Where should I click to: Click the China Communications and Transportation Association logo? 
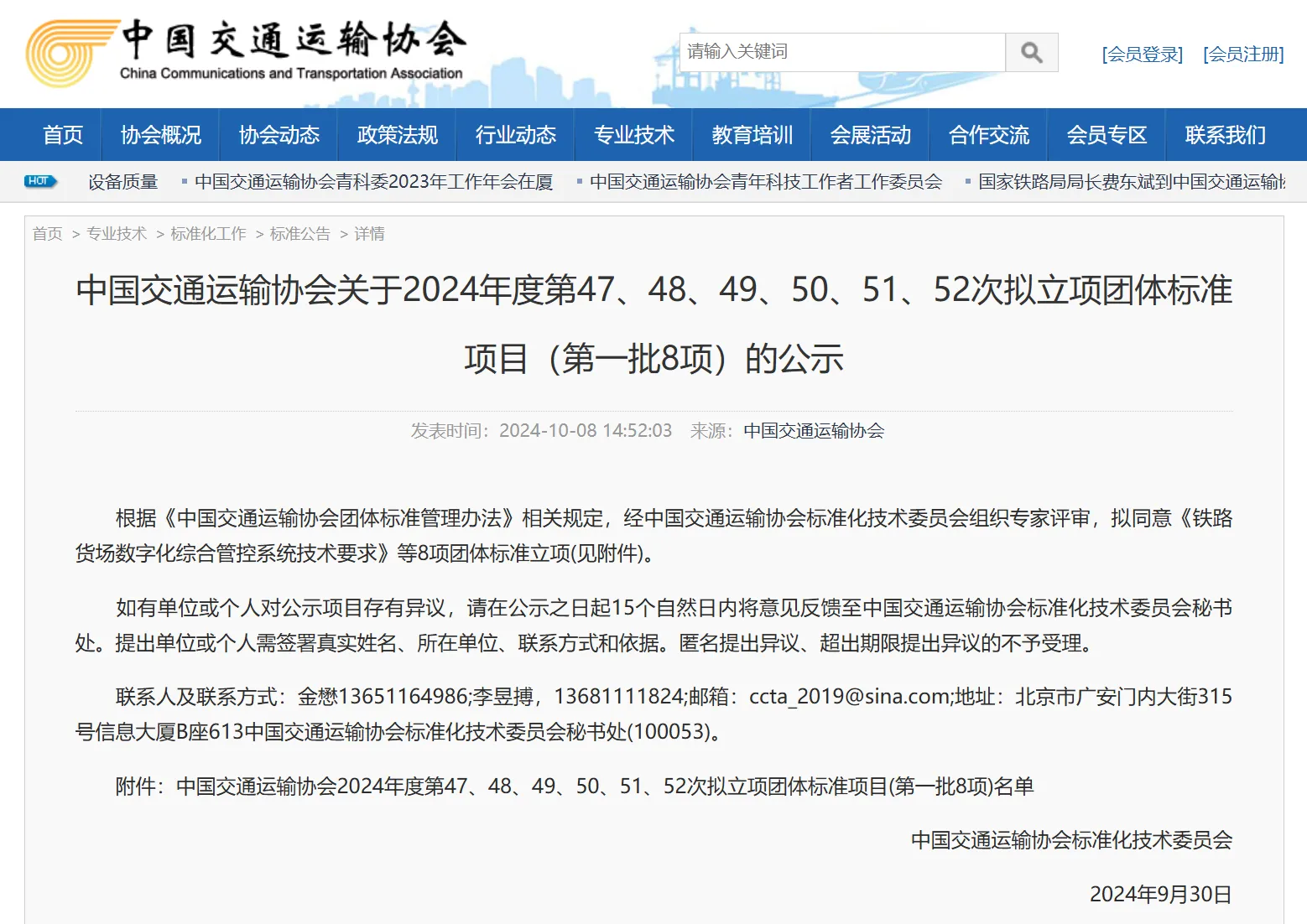tap(245, 53)
